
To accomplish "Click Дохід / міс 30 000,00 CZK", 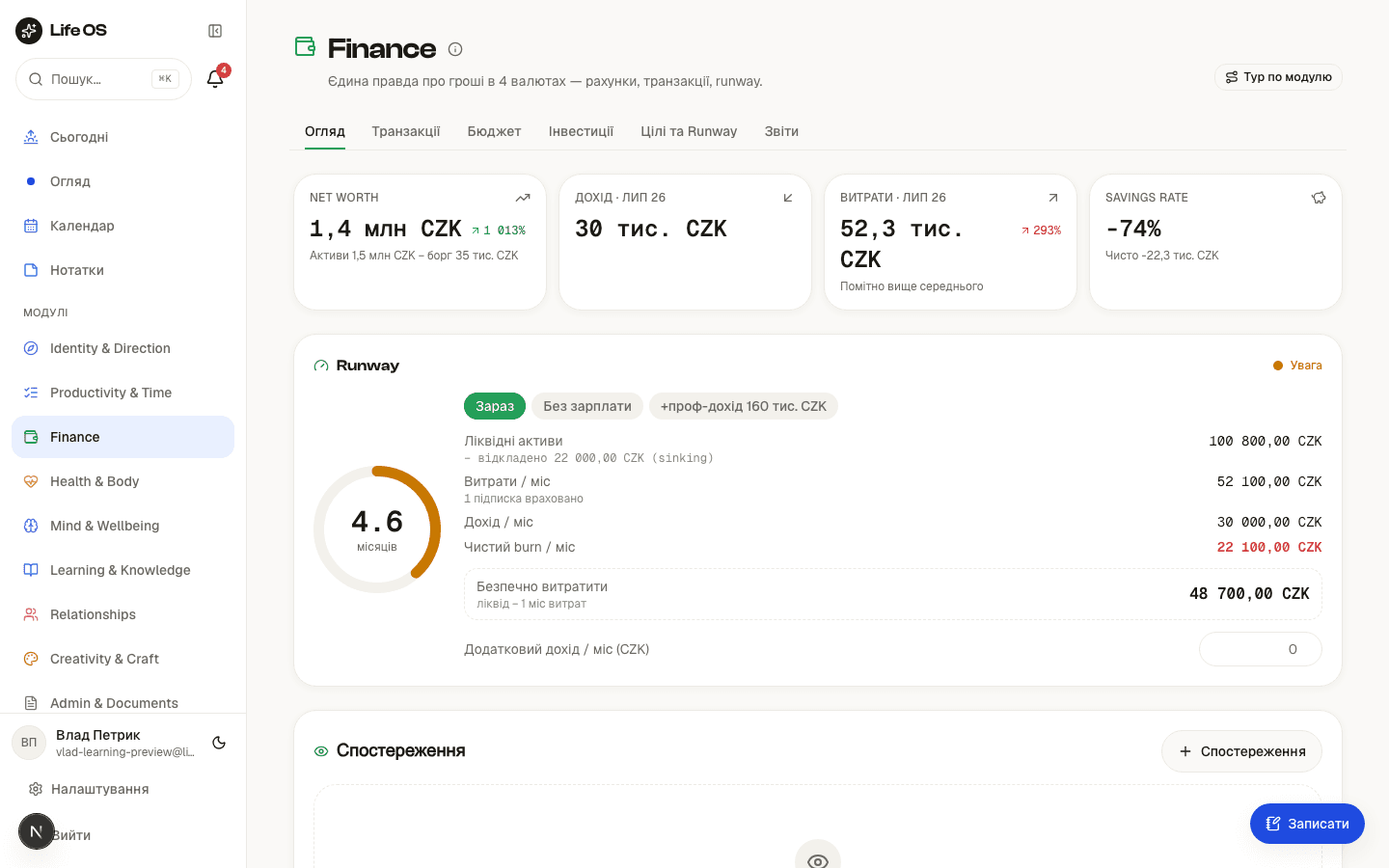I will click(1269, 522).
